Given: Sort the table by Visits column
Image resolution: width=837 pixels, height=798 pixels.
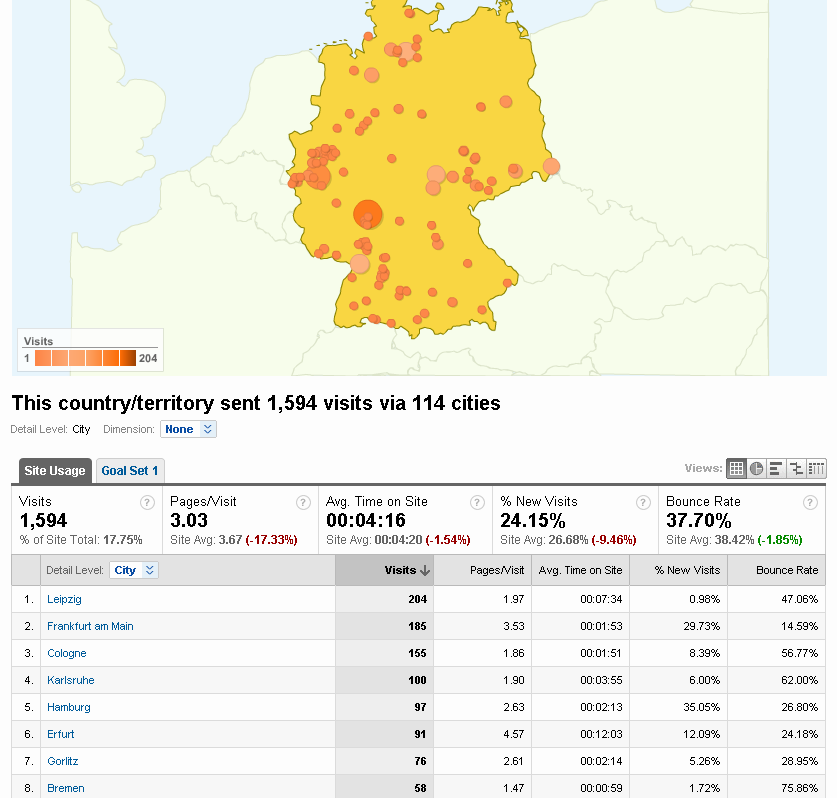Looking at the screenshot, I should (x=406, y=570).
